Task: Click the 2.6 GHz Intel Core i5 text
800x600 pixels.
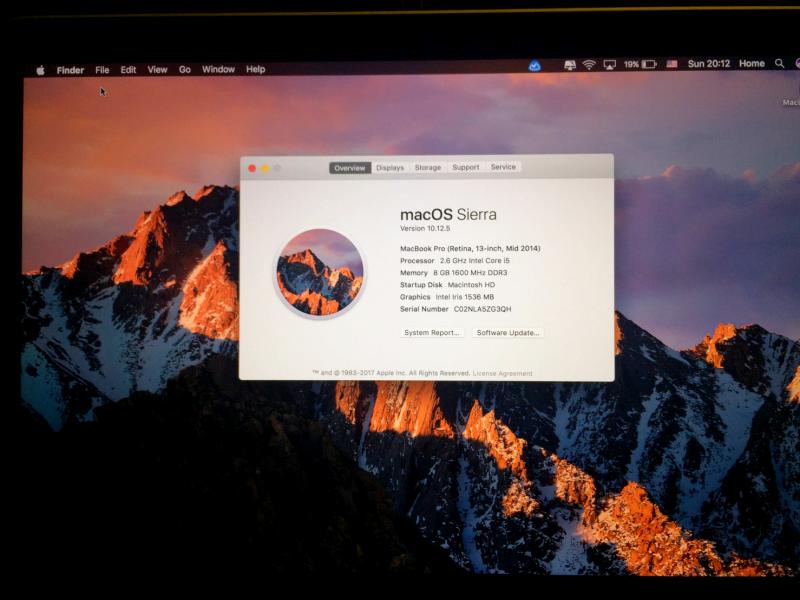Action: point(475,261)
